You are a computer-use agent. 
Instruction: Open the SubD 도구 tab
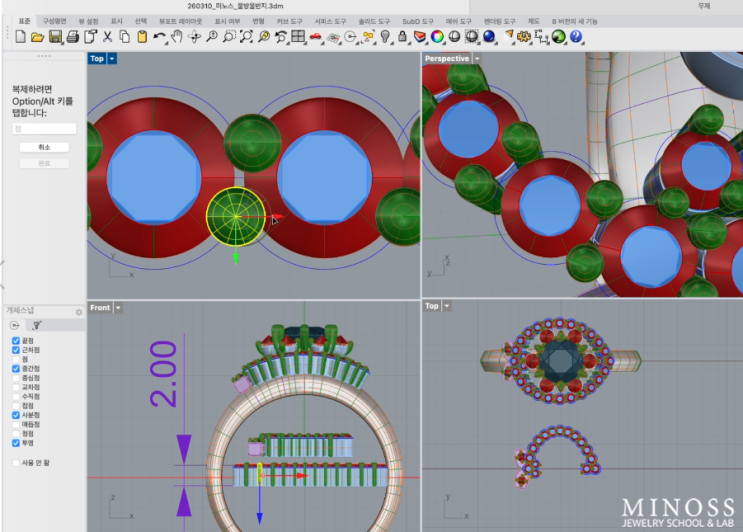[x=418, y=20]
